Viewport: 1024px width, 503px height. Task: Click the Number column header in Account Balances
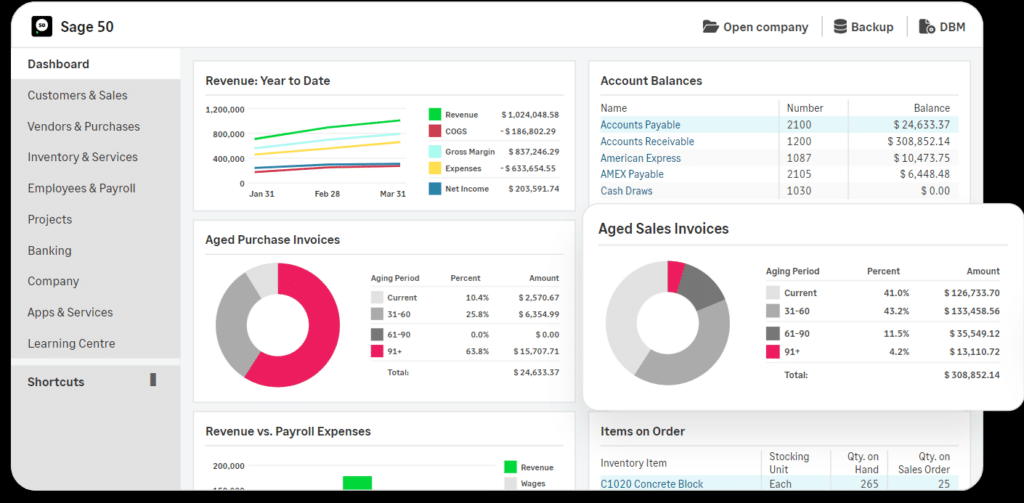[x=805, y=108]
